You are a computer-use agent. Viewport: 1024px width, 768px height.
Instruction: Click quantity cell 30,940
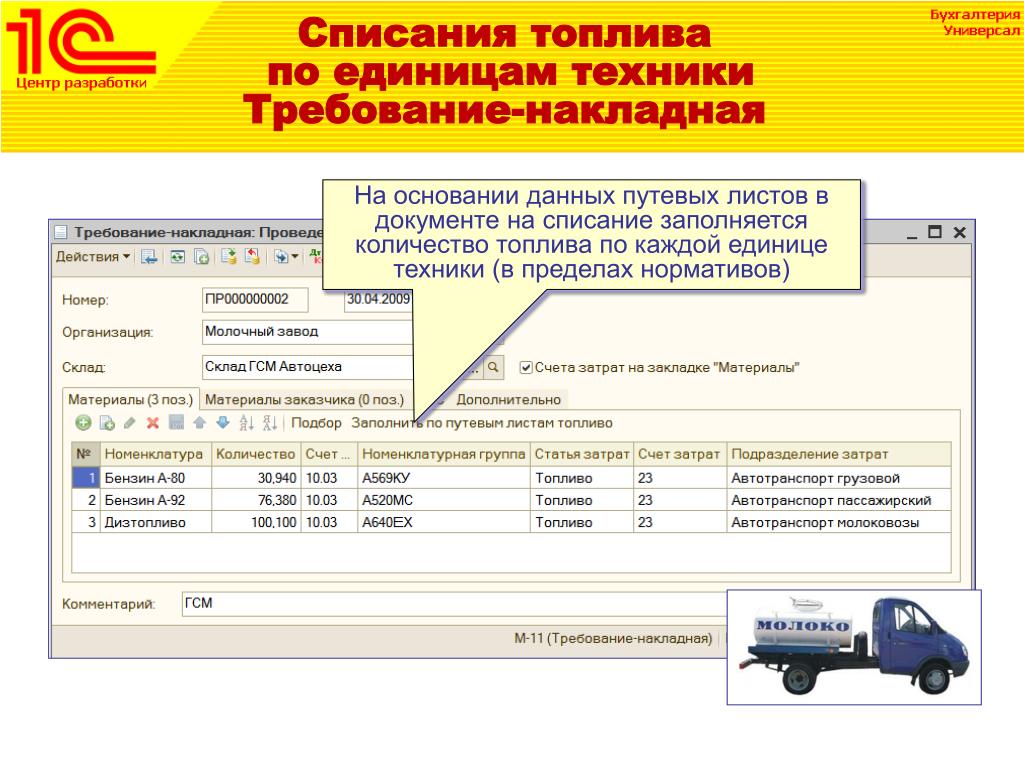click(x=256, y=478)
